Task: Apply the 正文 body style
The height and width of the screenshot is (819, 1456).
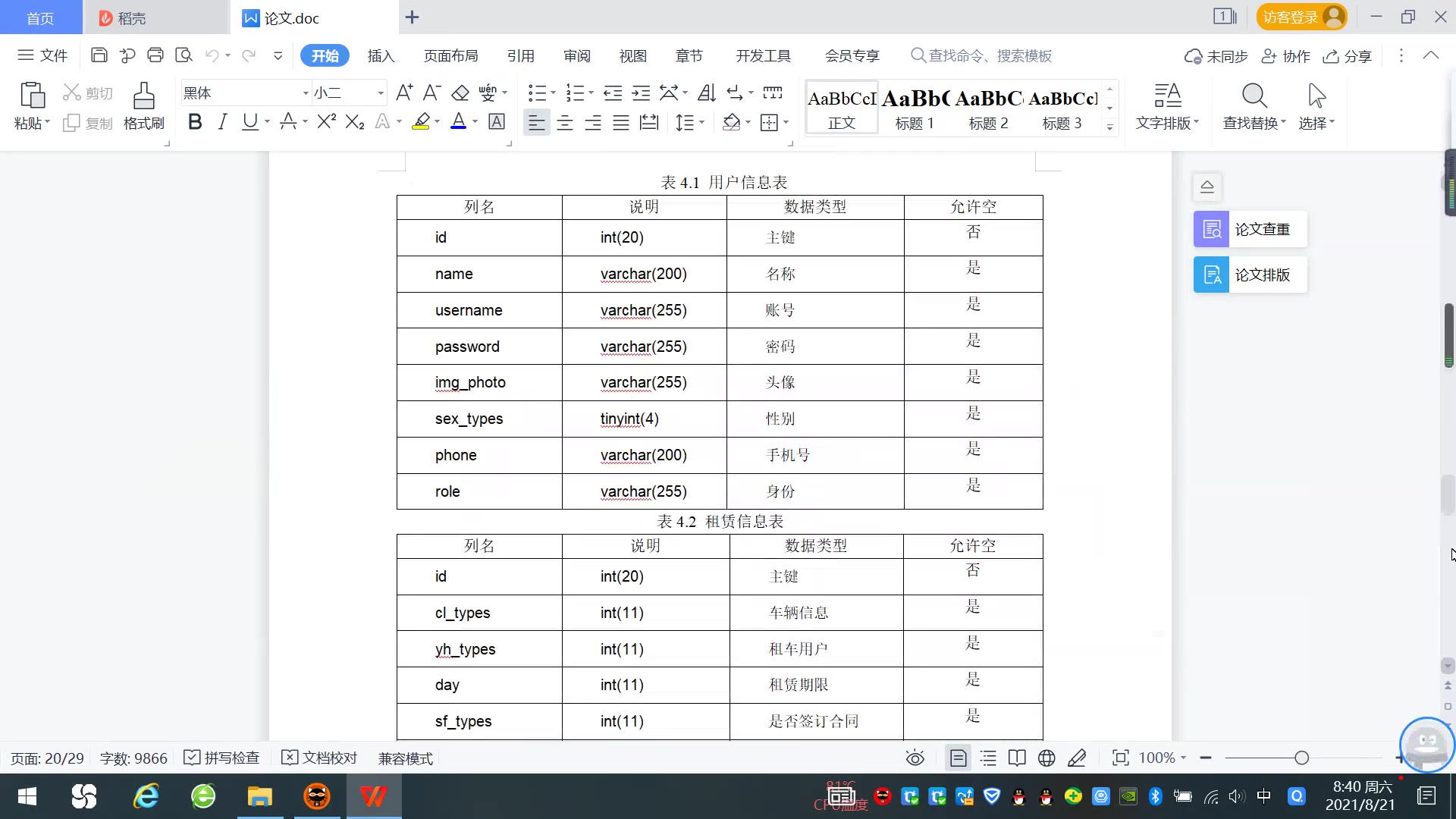Action: (x=842, y=108)
